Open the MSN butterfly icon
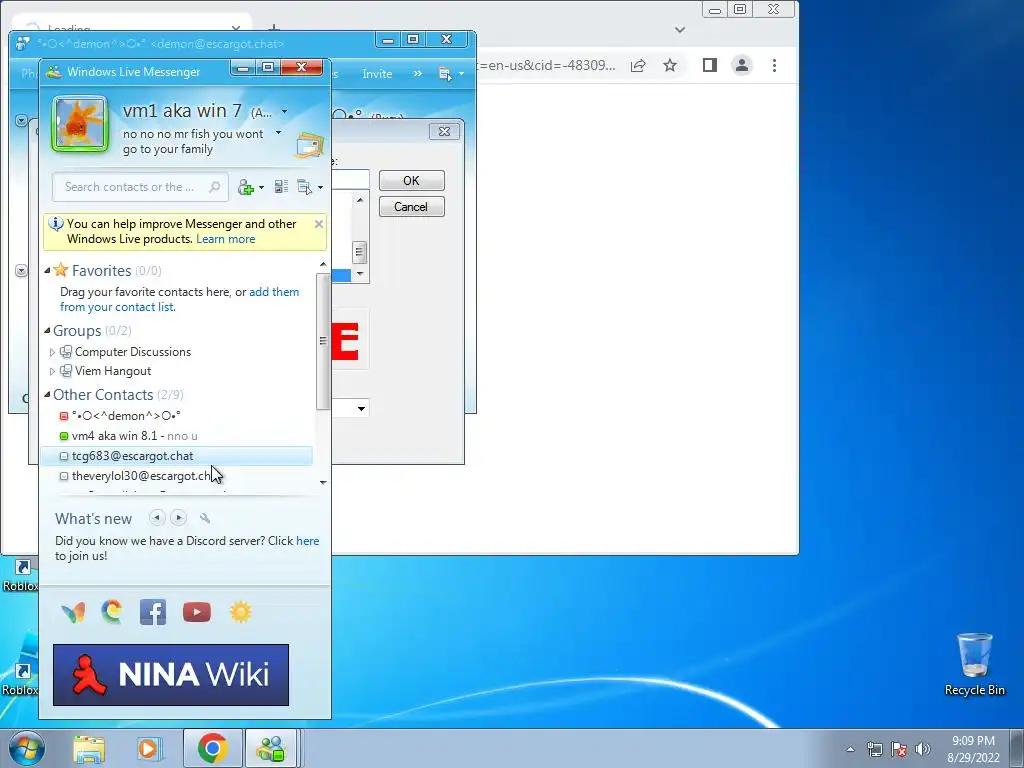The image size is (1024, 768). click(x=73, y=612)
